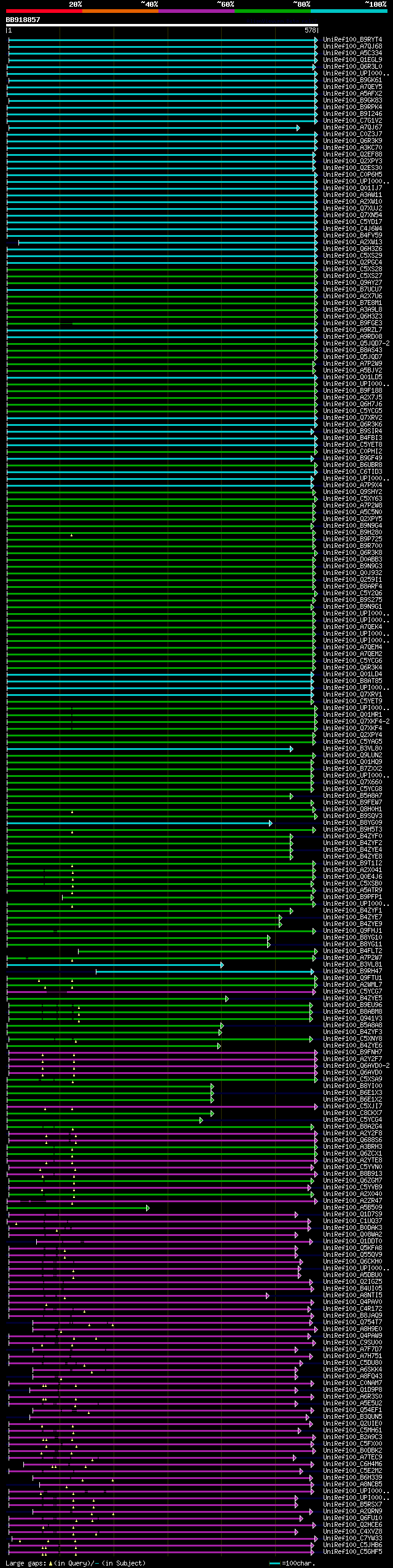Viewport: 393px width, 1568px height.
Task: Select label UniRef100_C5YAG5
Action: pos(352,742)
